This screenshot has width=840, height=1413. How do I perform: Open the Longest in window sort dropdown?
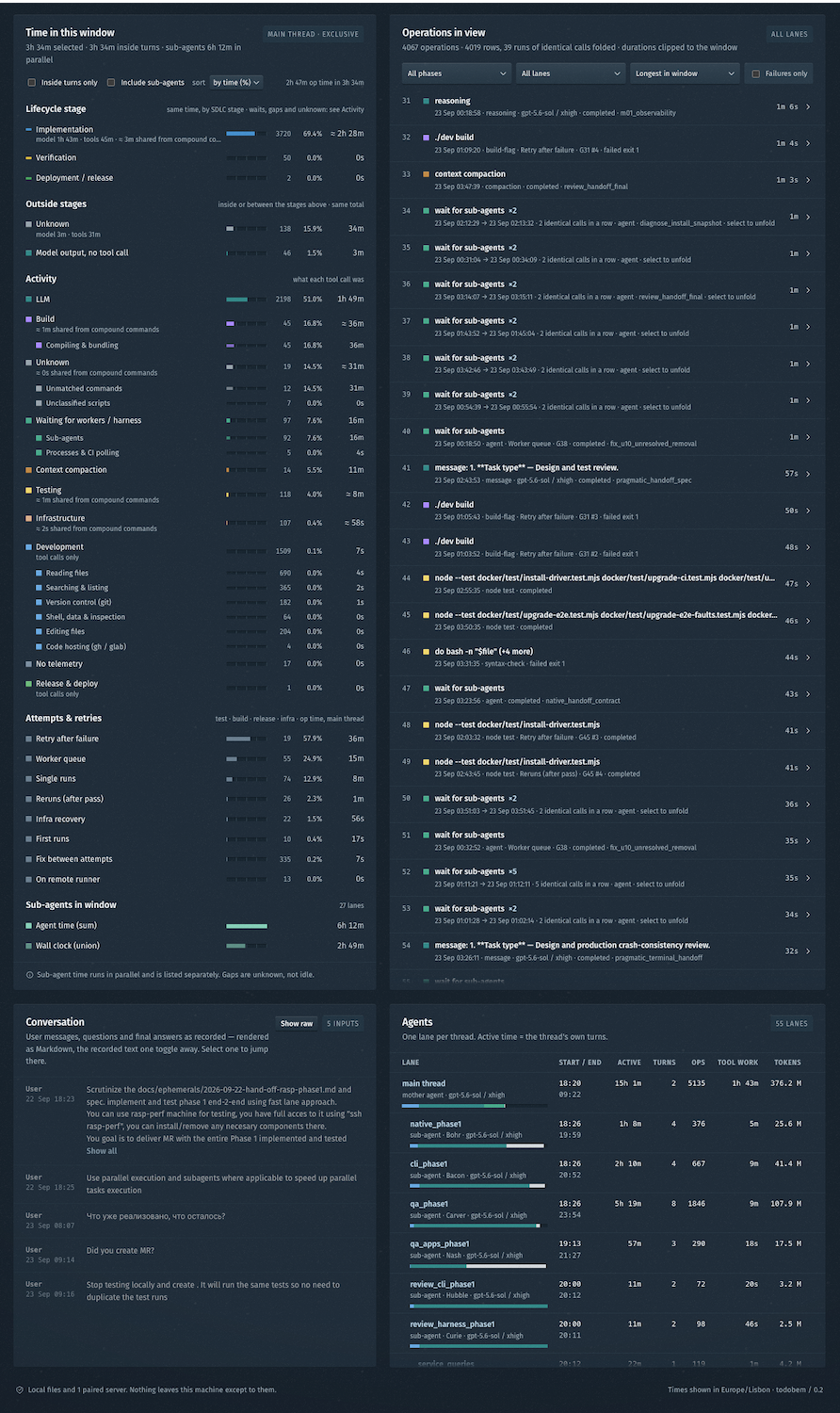(x=685, y=73)
